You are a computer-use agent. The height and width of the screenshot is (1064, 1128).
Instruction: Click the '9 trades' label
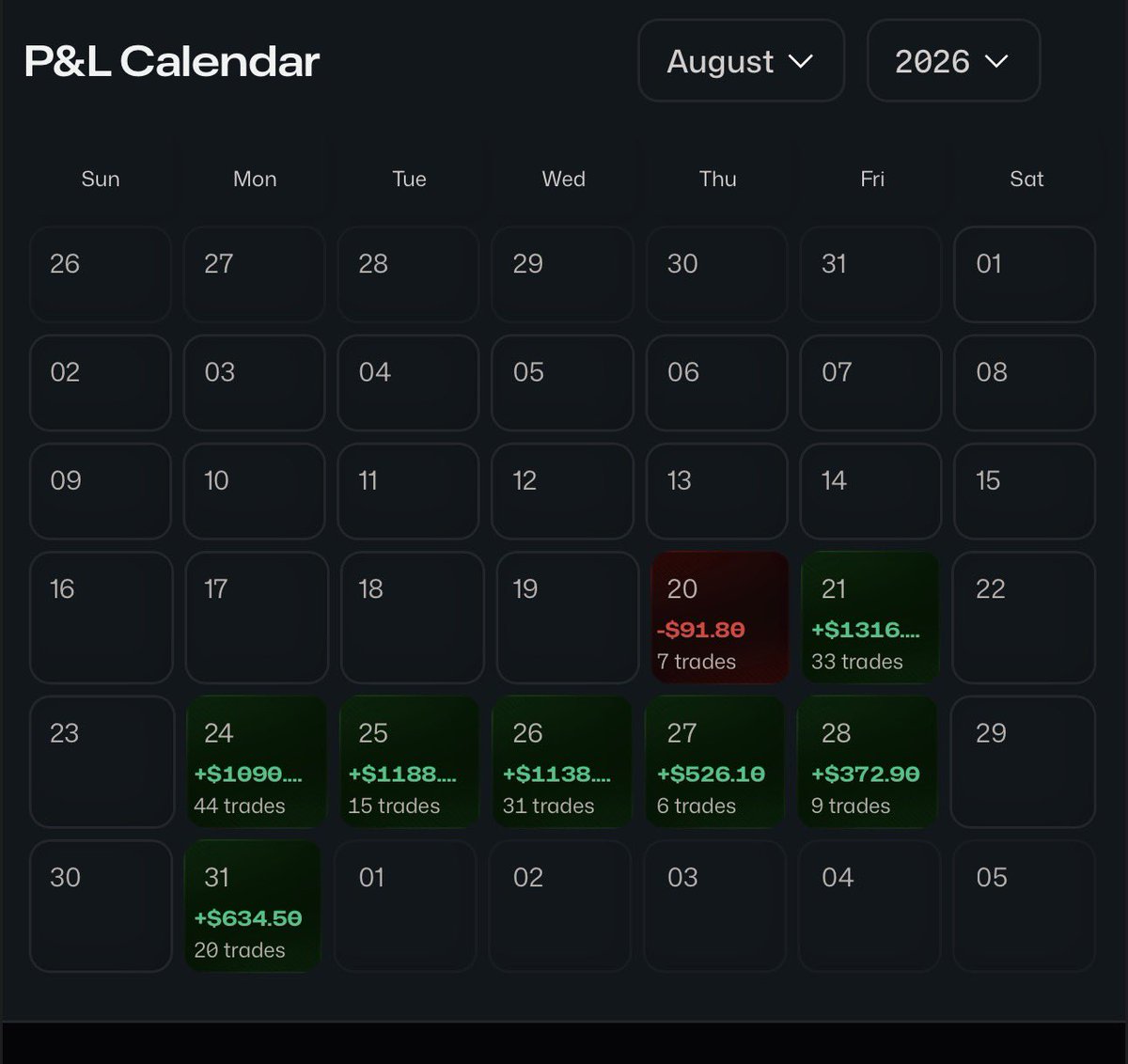851,806
